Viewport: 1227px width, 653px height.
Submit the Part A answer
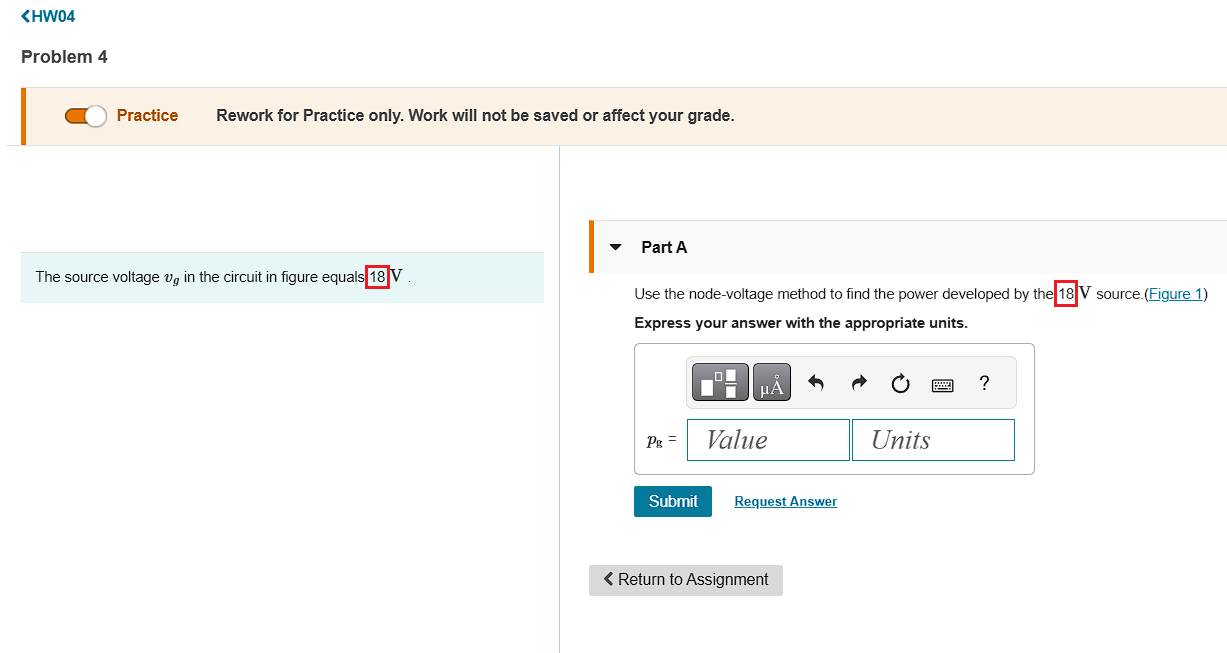click(673, 501)
